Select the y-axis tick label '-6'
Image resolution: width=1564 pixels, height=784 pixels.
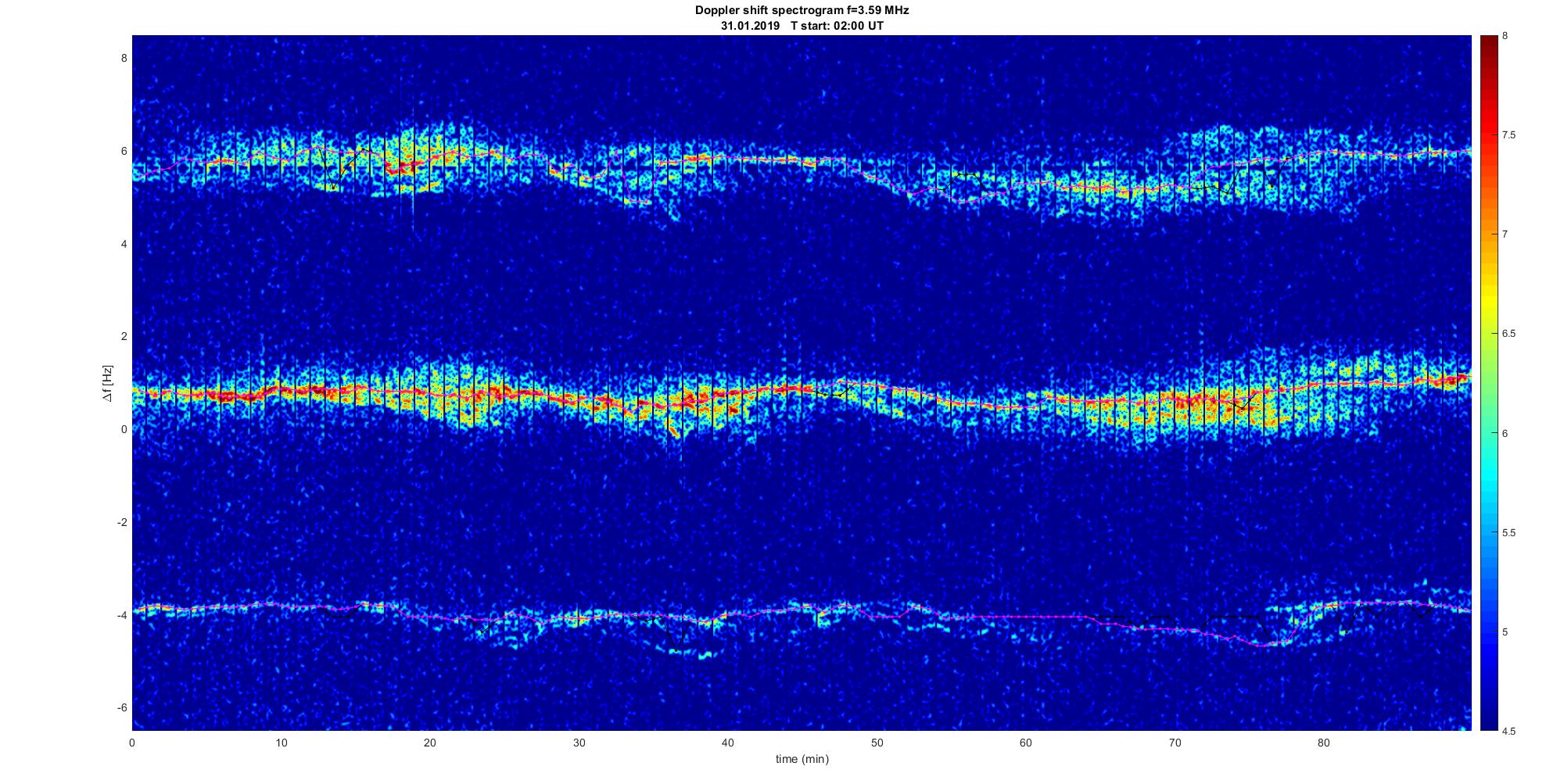click(x=122, y=707)
